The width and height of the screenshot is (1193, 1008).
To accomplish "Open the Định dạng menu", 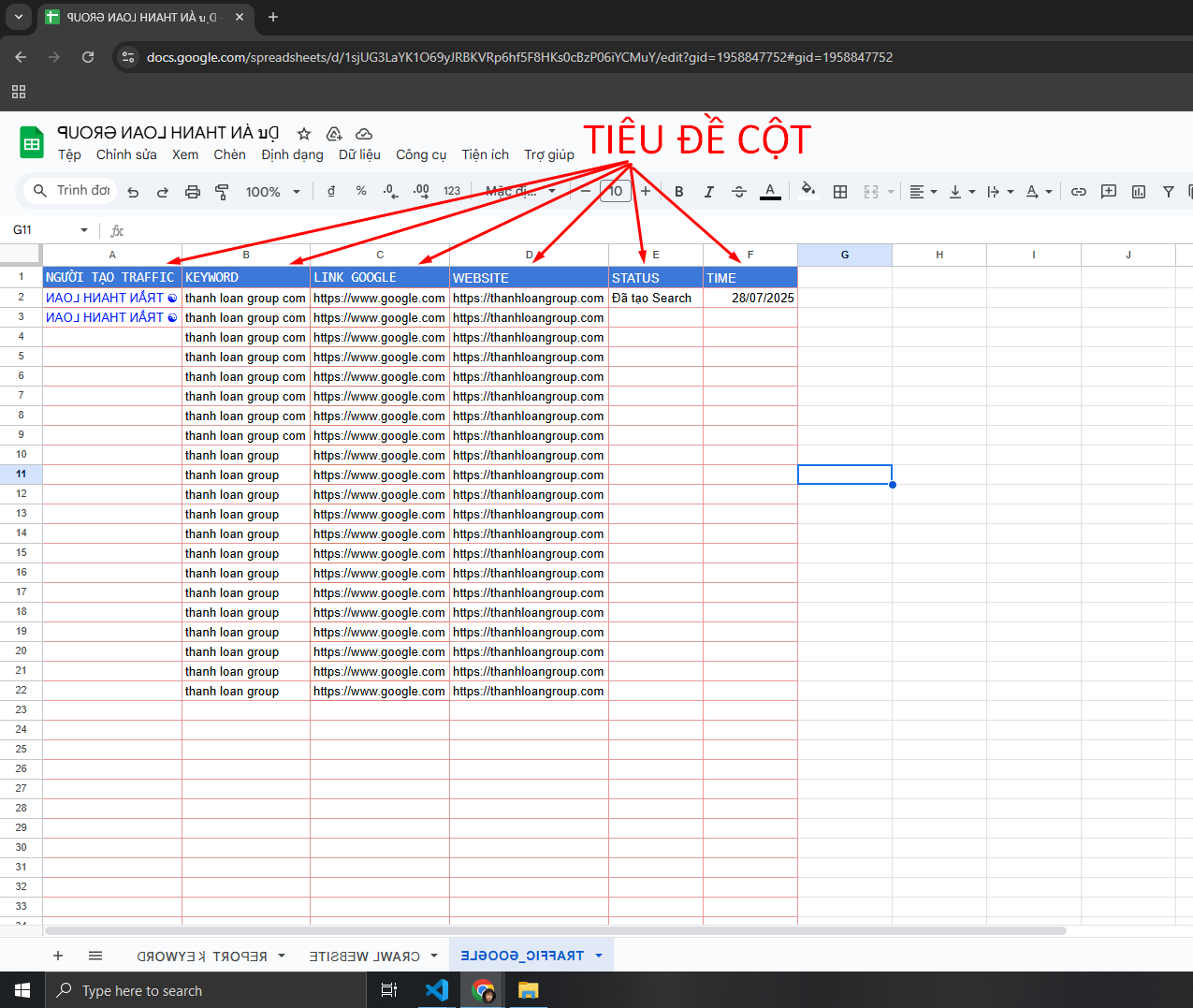I will [292, 154].
